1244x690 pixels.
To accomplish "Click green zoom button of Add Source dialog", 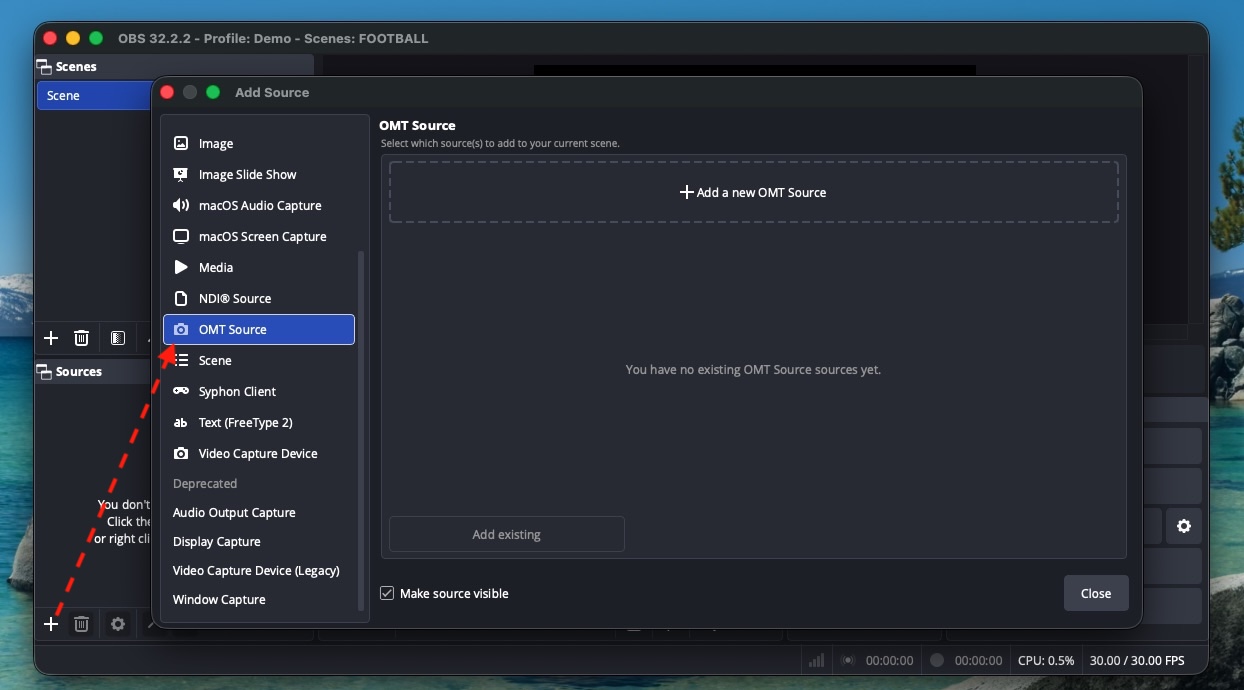I will click(213, 92).
